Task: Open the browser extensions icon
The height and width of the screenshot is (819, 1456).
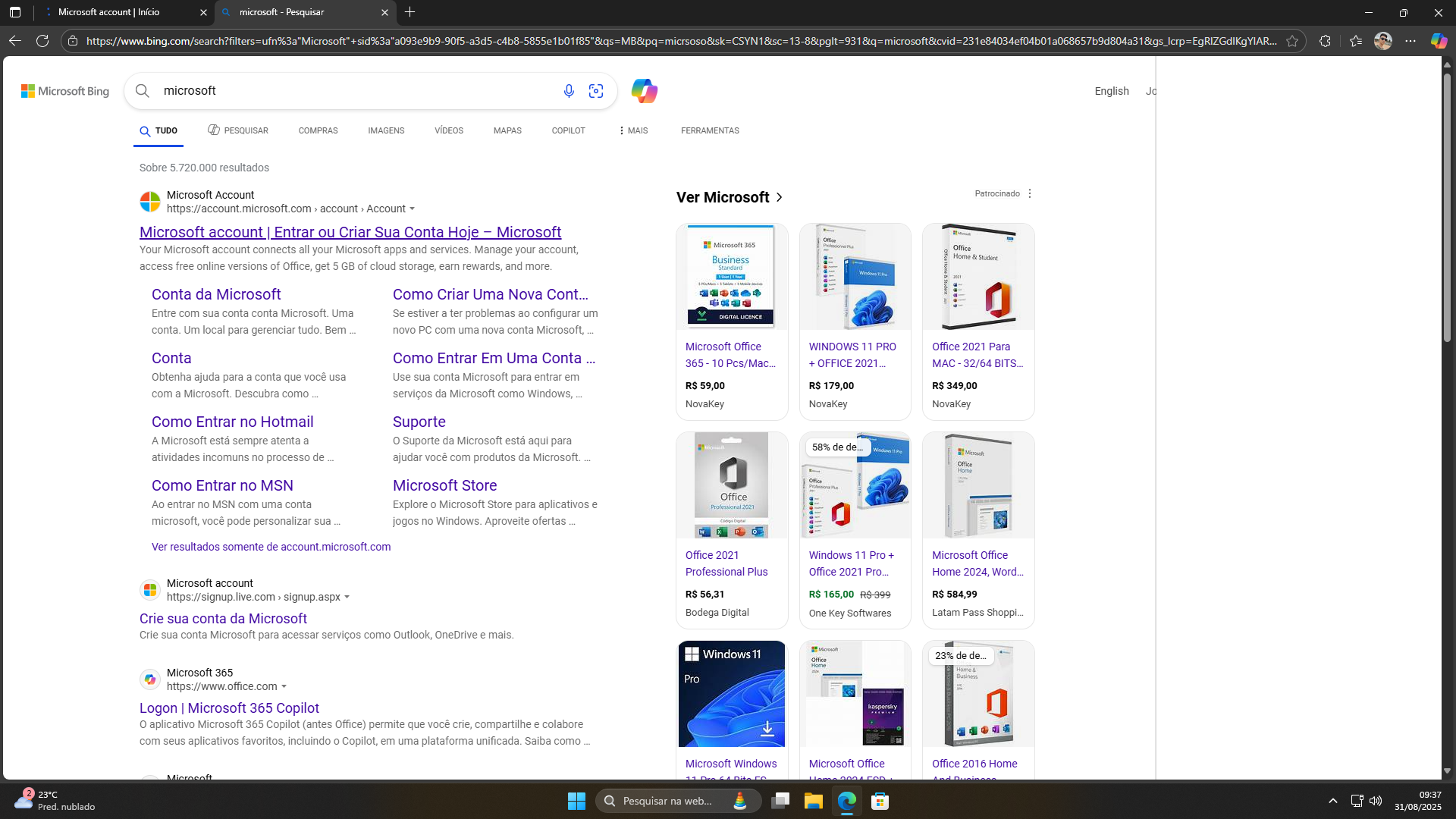Action: (1325, 41)
